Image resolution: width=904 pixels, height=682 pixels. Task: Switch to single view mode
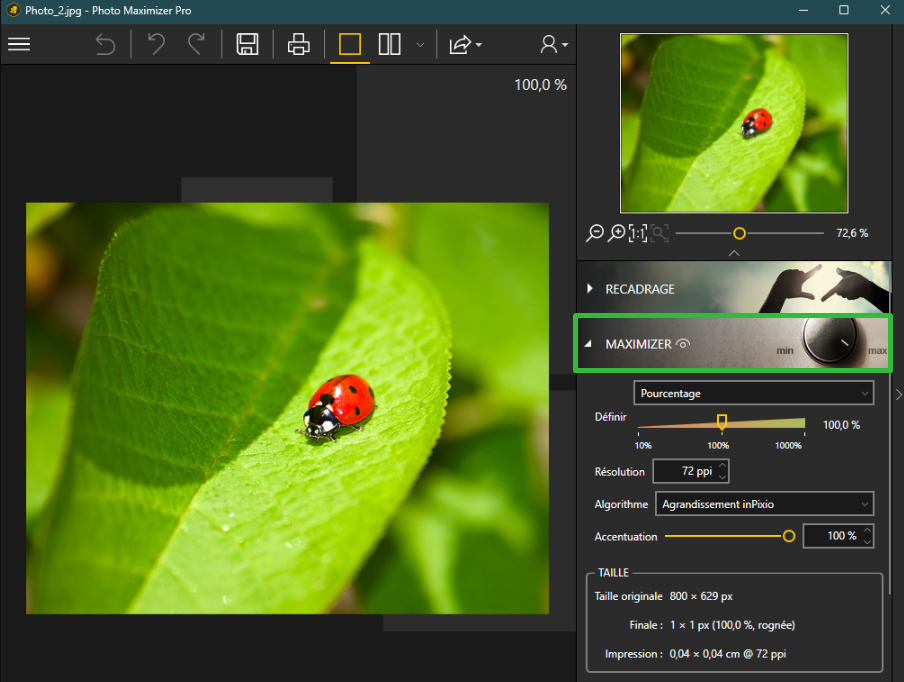(349, 44)
